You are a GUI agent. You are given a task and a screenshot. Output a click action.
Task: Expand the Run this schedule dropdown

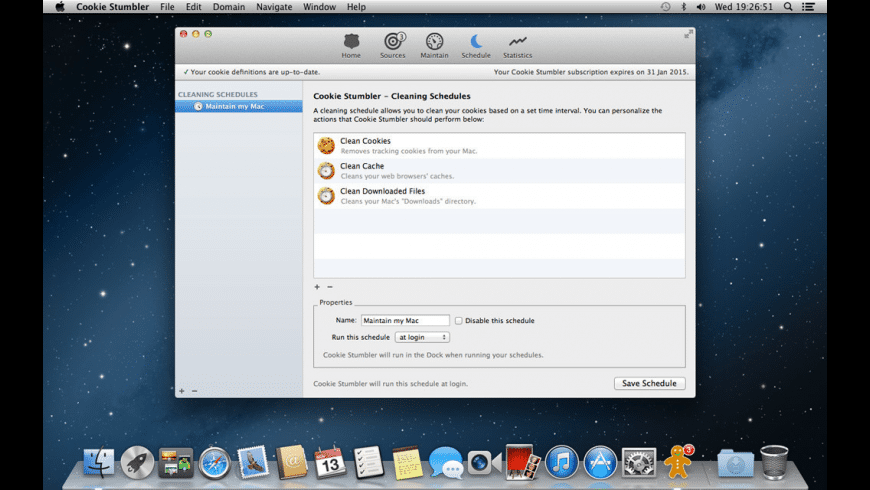point(422,337)
